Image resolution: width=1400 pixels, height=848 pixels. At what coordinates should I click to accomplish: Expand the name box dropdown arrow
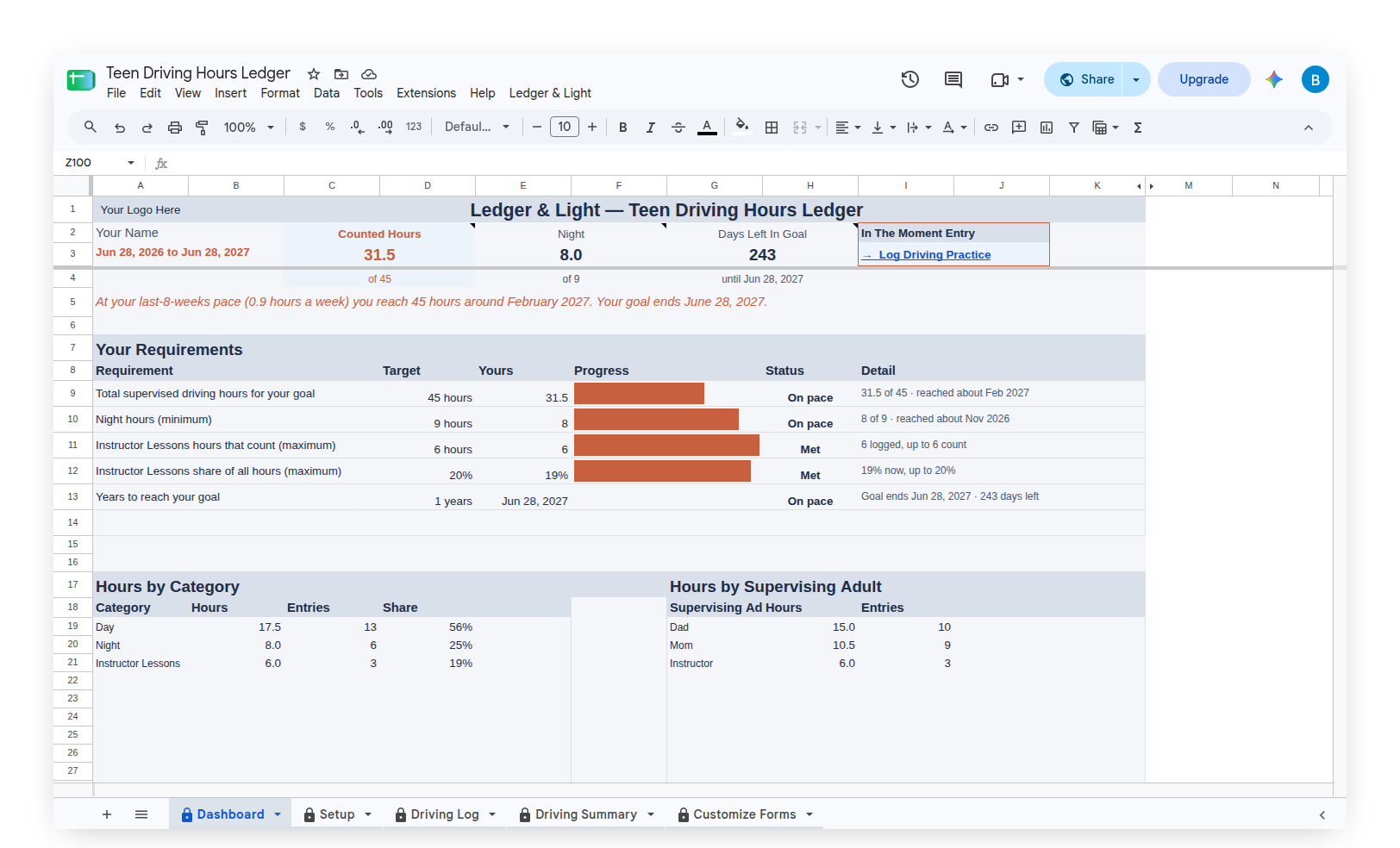pyautogui.click(x=131, y=163)
